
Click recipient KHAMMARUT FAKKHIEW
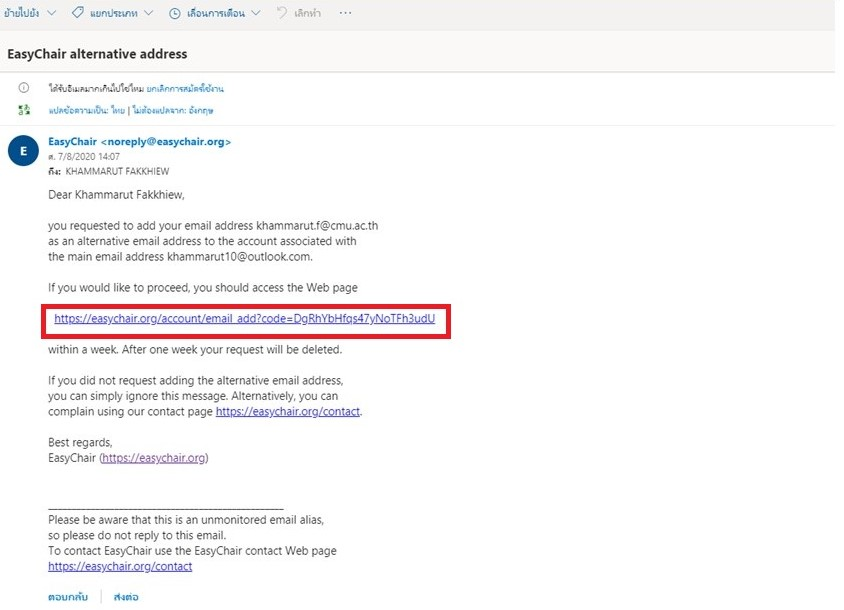pos(117,171)
